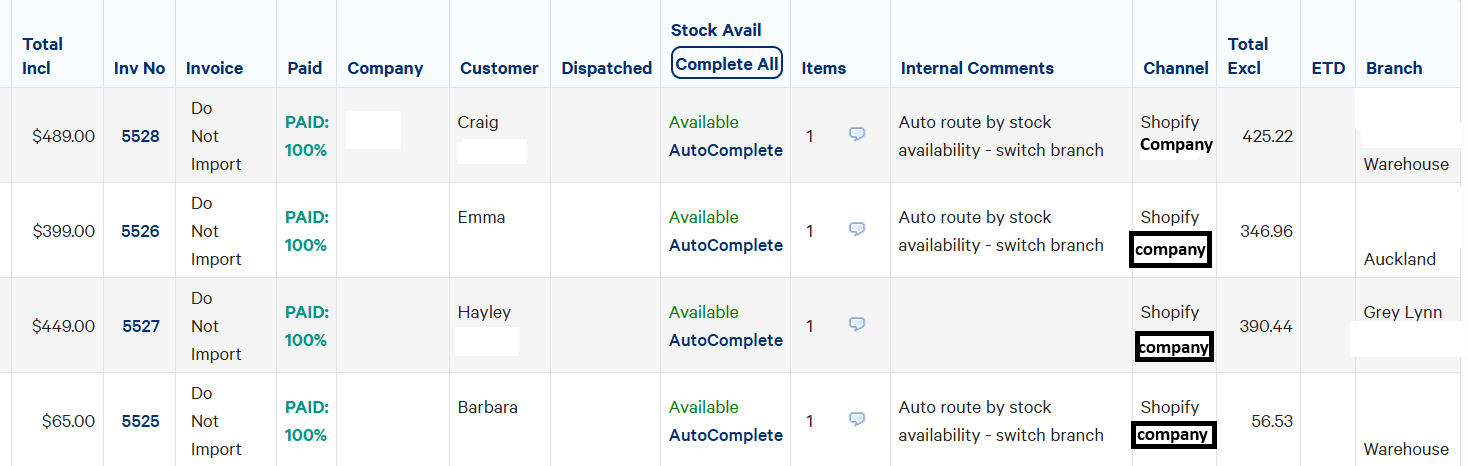The width and height of the screenshot is (1468, 466).
Task: AutoComplete the order for Emma
Action: click(x=726, y=245)
